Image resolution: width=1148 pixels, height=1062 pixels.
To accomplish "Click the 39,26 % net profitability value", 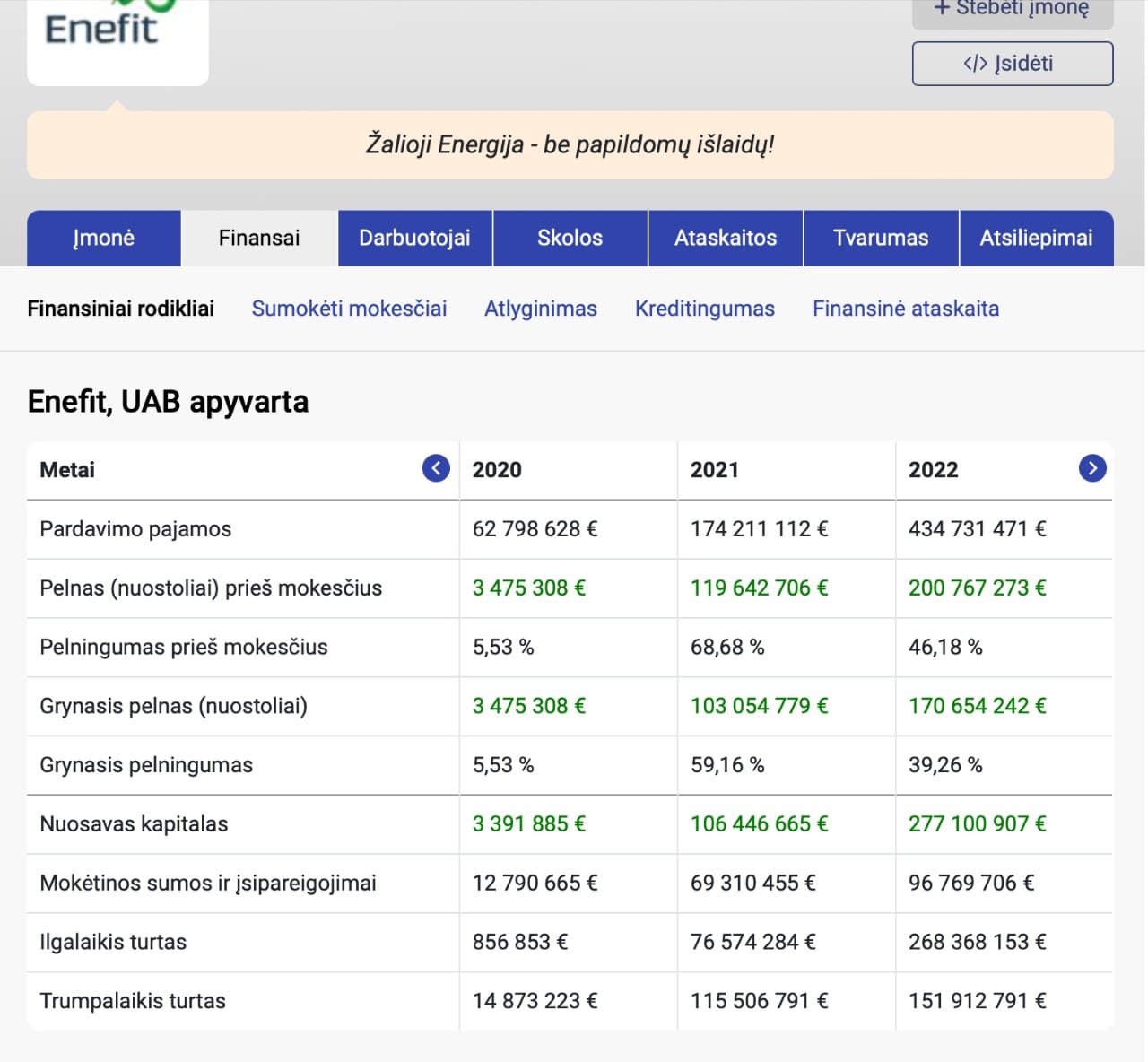I will [945, 765].
